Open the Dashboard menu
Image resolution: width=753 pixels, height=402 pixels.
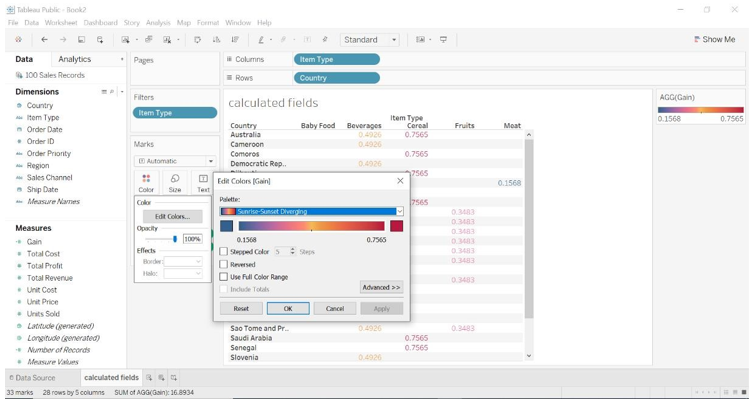pyautogui.click(x=100, y=23)
